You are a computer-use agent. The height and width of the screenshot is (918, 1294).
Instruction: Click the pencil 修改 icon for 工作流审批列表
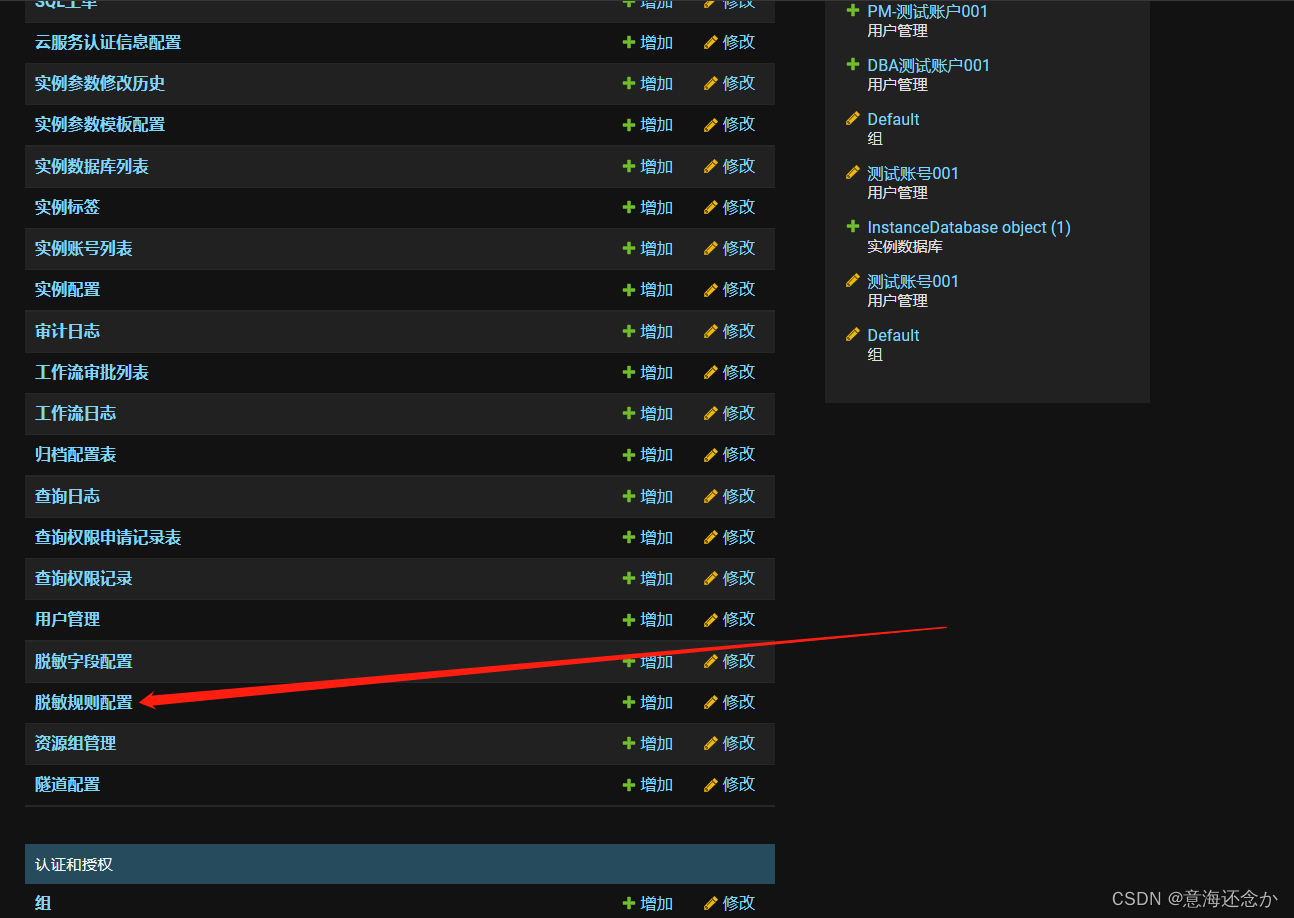711,372
